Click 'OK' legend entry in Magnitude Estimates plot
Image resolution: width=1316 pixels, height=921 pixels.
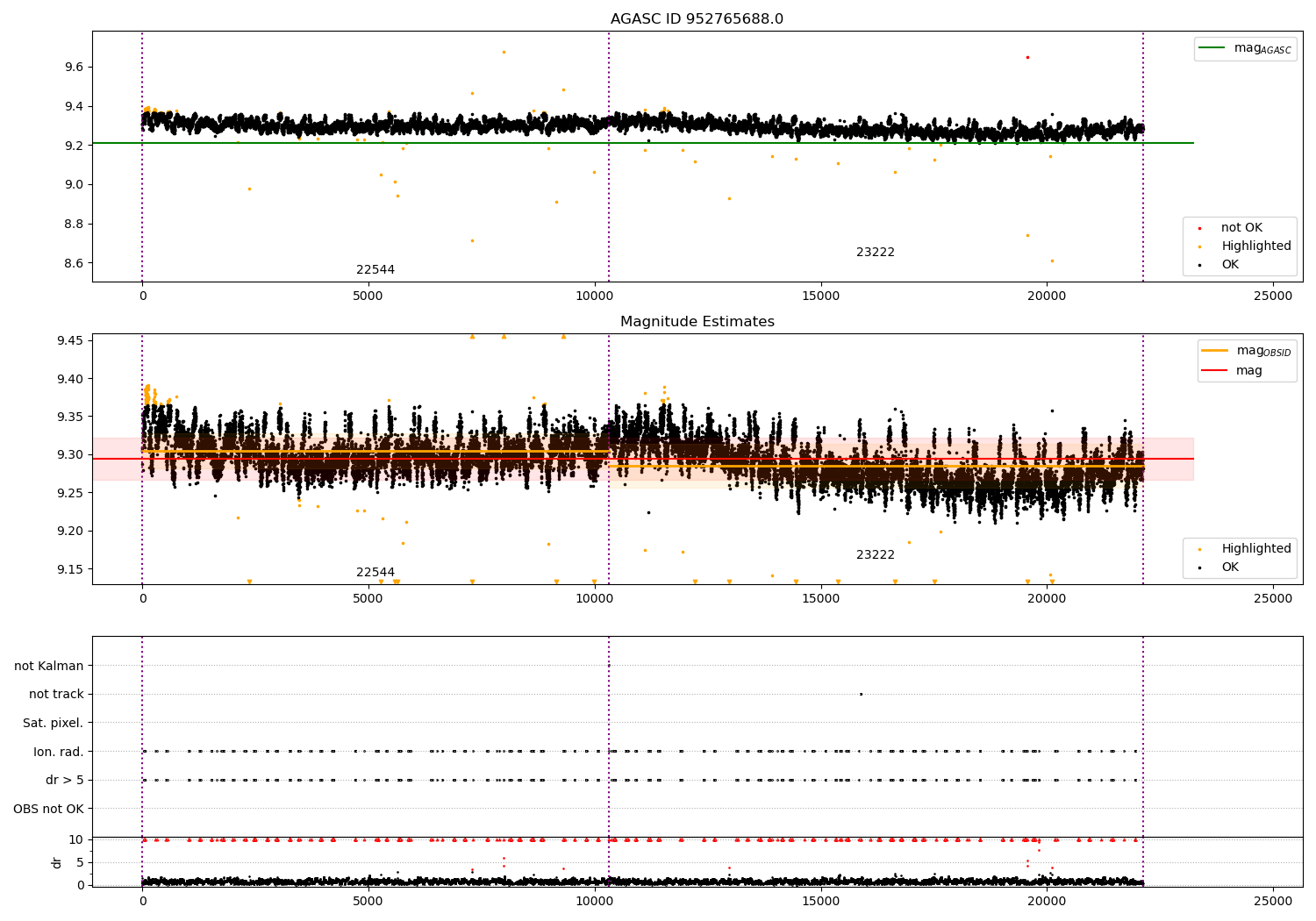(1230, 568)
